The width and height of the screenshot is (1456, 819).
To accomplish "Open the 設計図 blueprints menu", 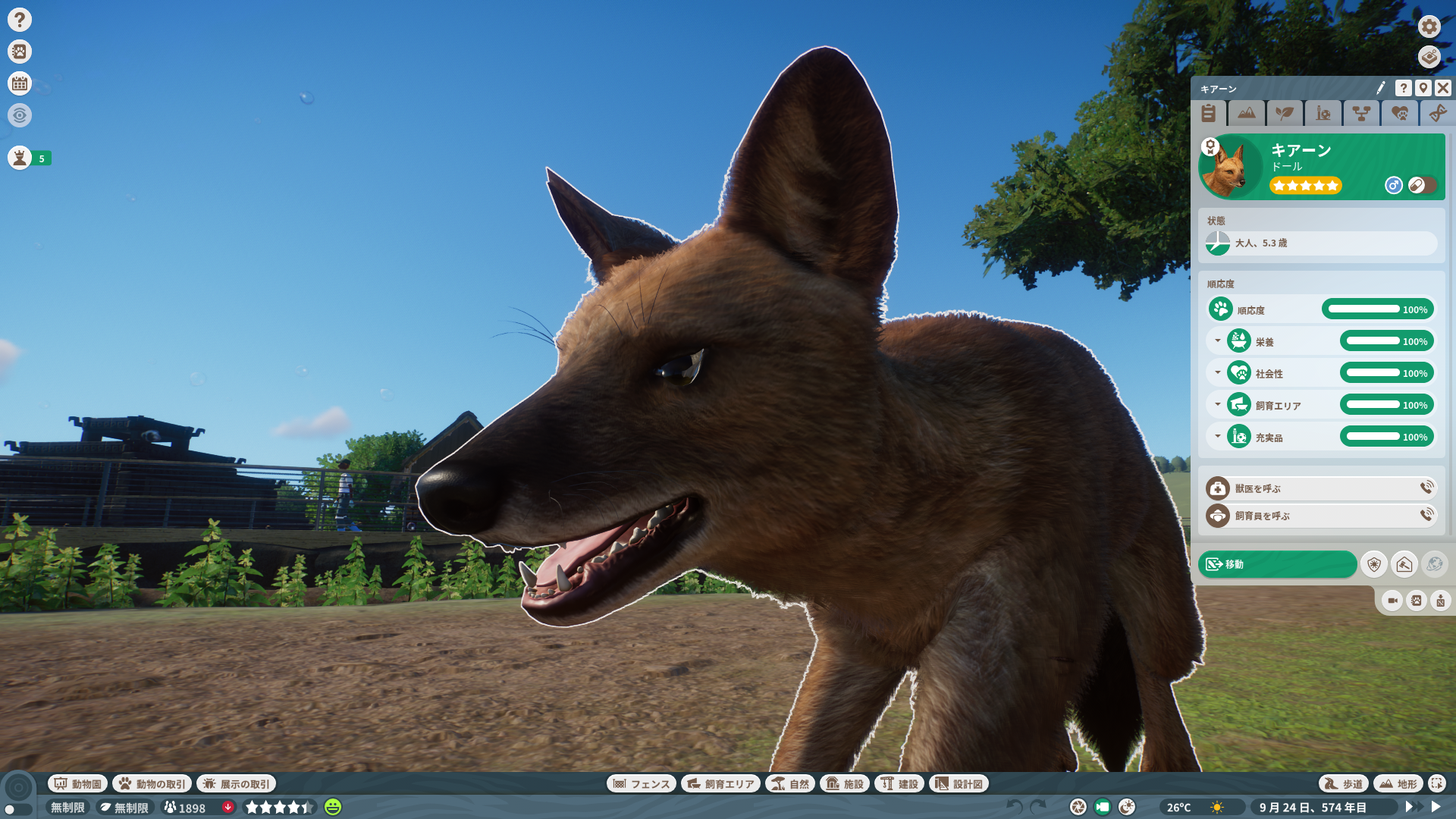I will [x=959, y=783].
